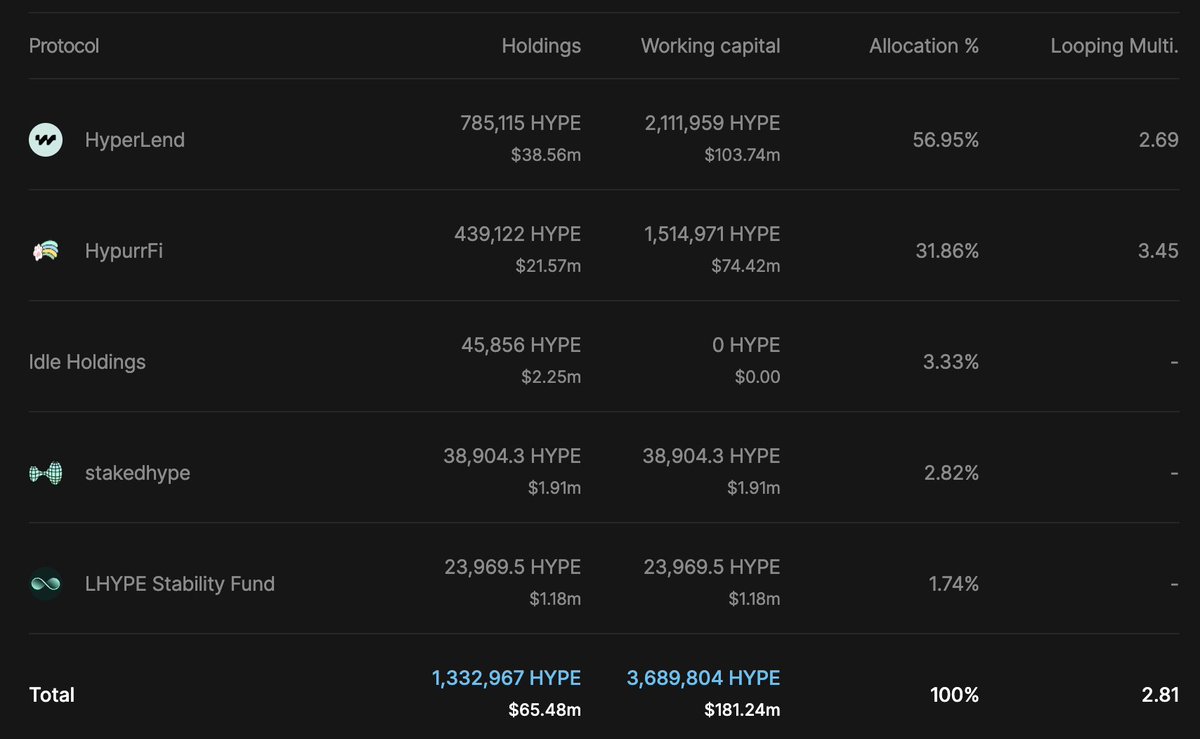Image resolution: width=1200 pixels, height=739 pixels.
Task: Click the 45,856 HYPE idle holdings
Action: coord(521,345)
